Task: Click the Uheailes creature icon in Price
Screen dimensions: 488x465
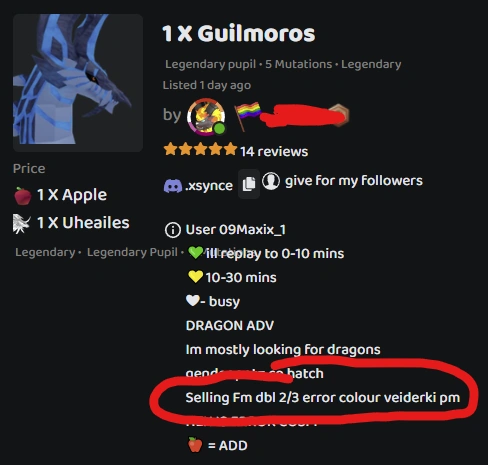Action: click(x=21, y=224)
